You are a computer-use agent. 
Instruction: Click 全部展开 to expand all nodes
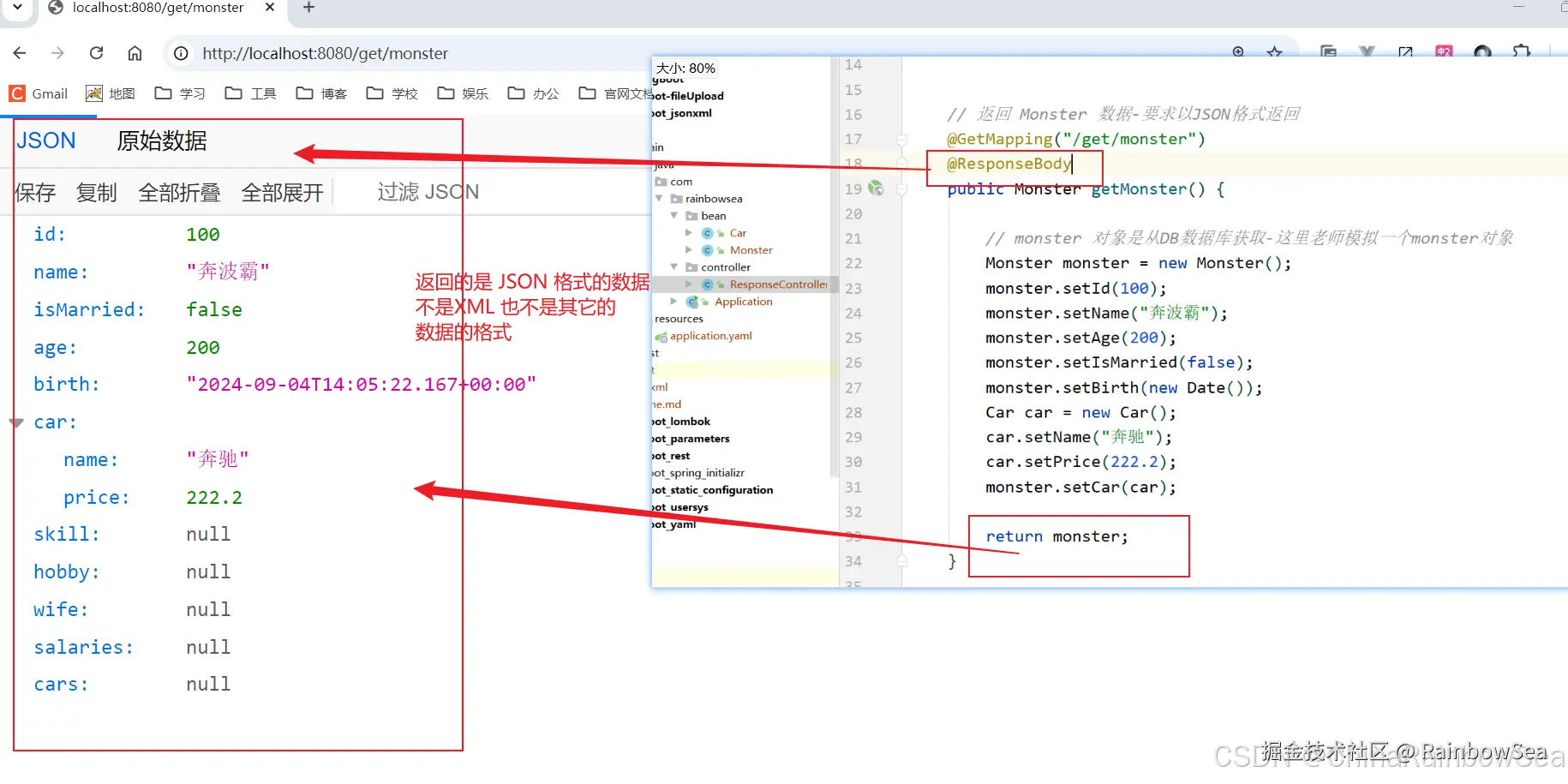tap(283, 193)
